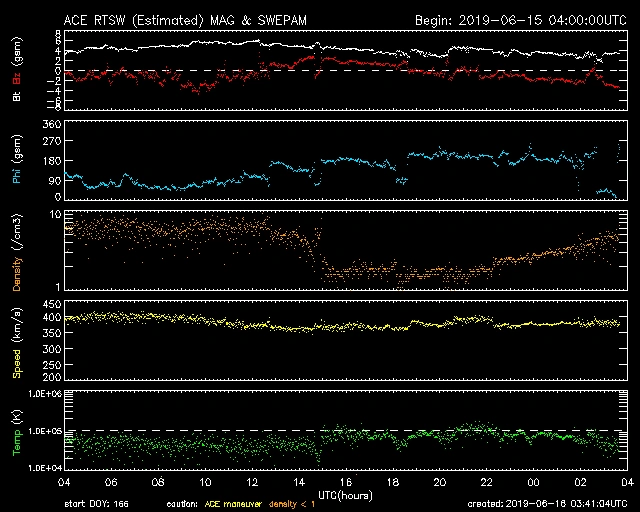
Task: Select the "08" hour label on the time axis
Action: coord(158,482)
